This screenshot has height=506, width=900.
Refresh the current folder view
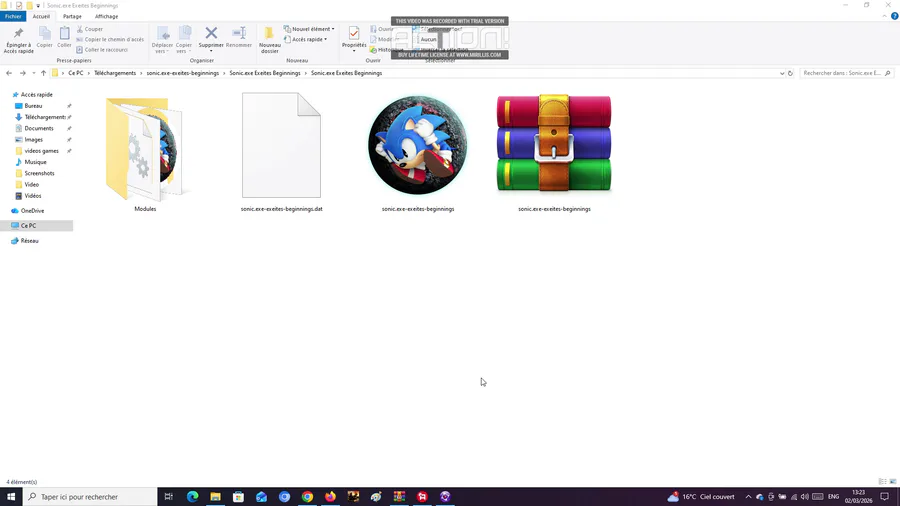(790, 73)
